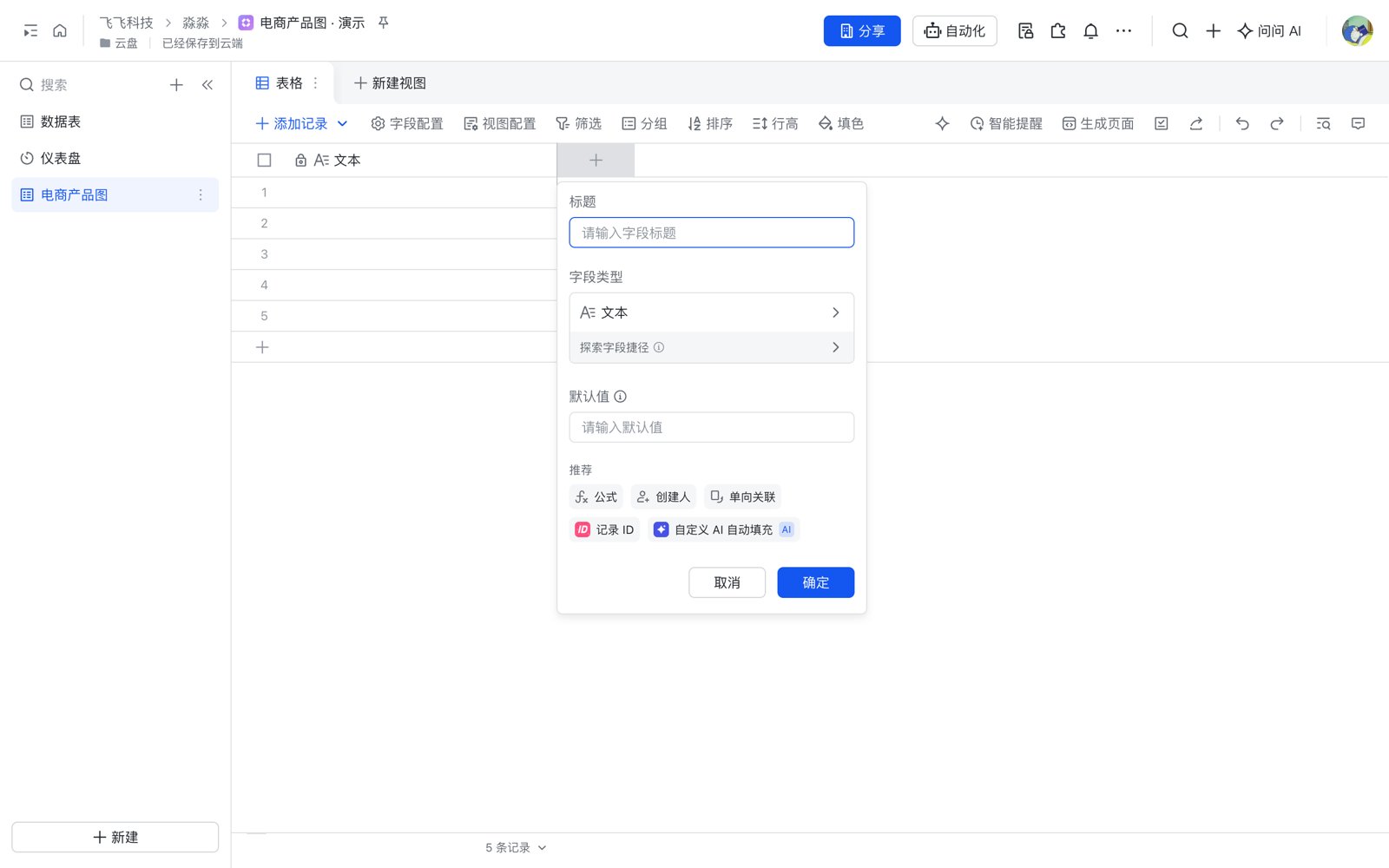
Task: Open the comments icon in toolbar
Action: [x=1358, y=123]
